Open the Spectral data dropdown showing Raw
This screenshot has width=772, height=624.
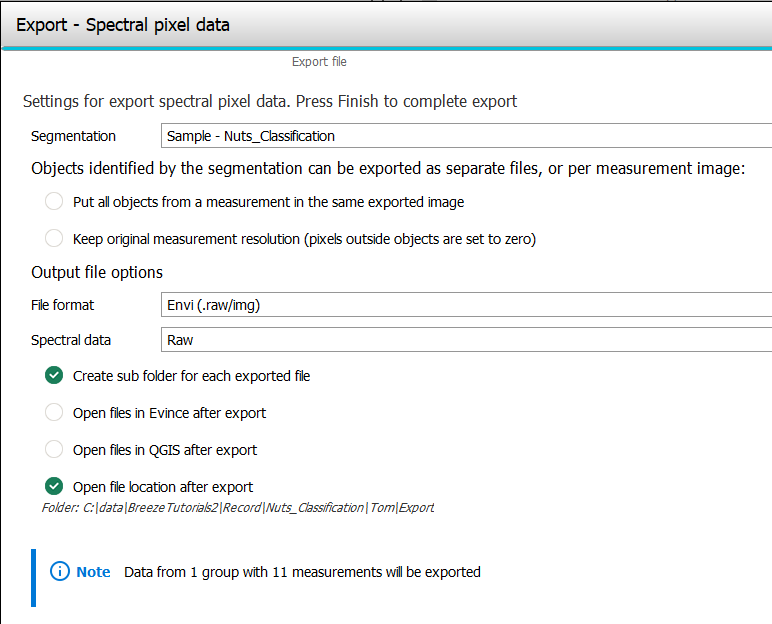466,340
